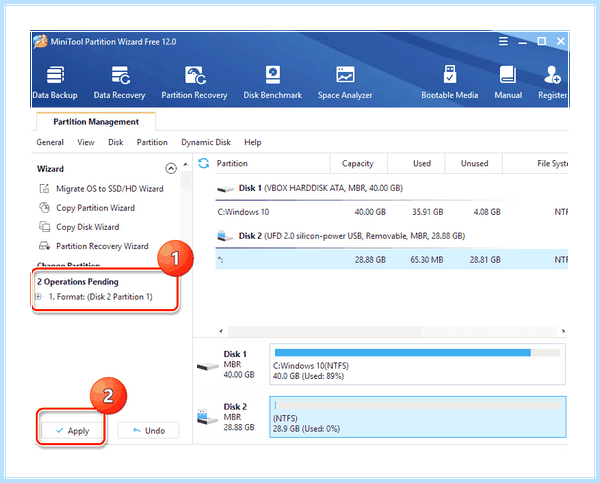Open the General menu

pos(50,142)
